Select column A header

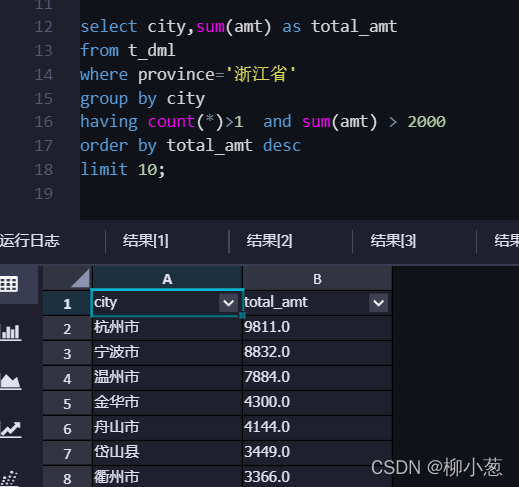167,279
